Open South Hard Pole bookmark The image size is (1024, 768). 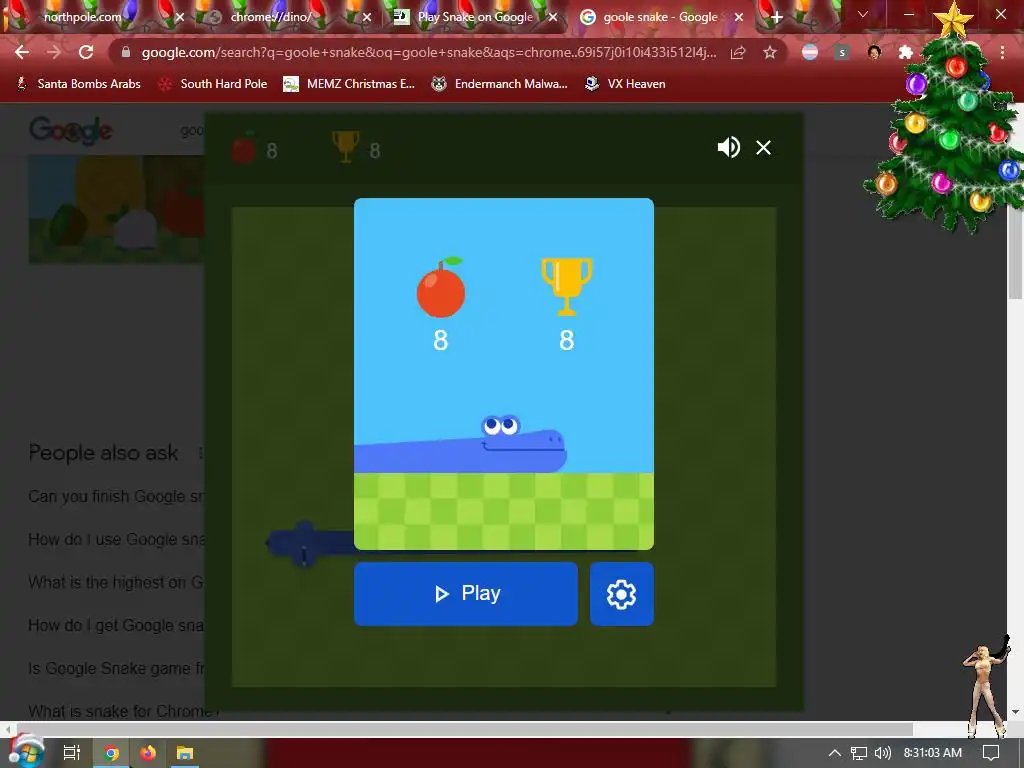pos(213,84)
